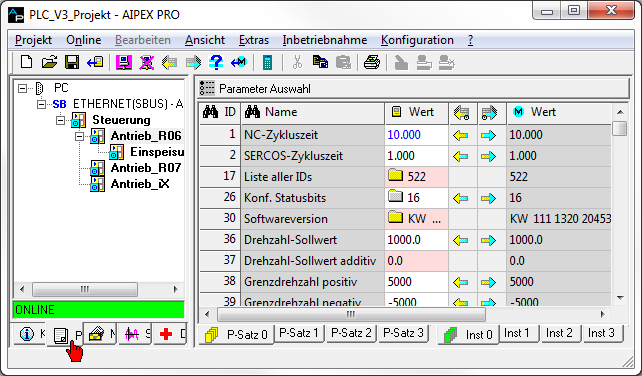Click right arrow in Grenzdrehzahl positiv row
Viewport: 642px width, 376px height.
tap(488, 282)
